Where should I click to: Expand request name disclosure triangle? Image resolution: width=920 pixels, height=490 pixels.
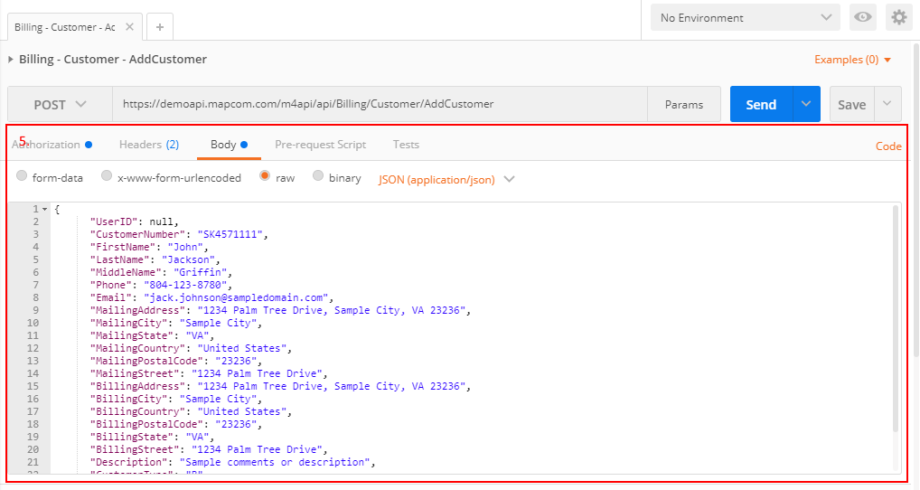11,60
